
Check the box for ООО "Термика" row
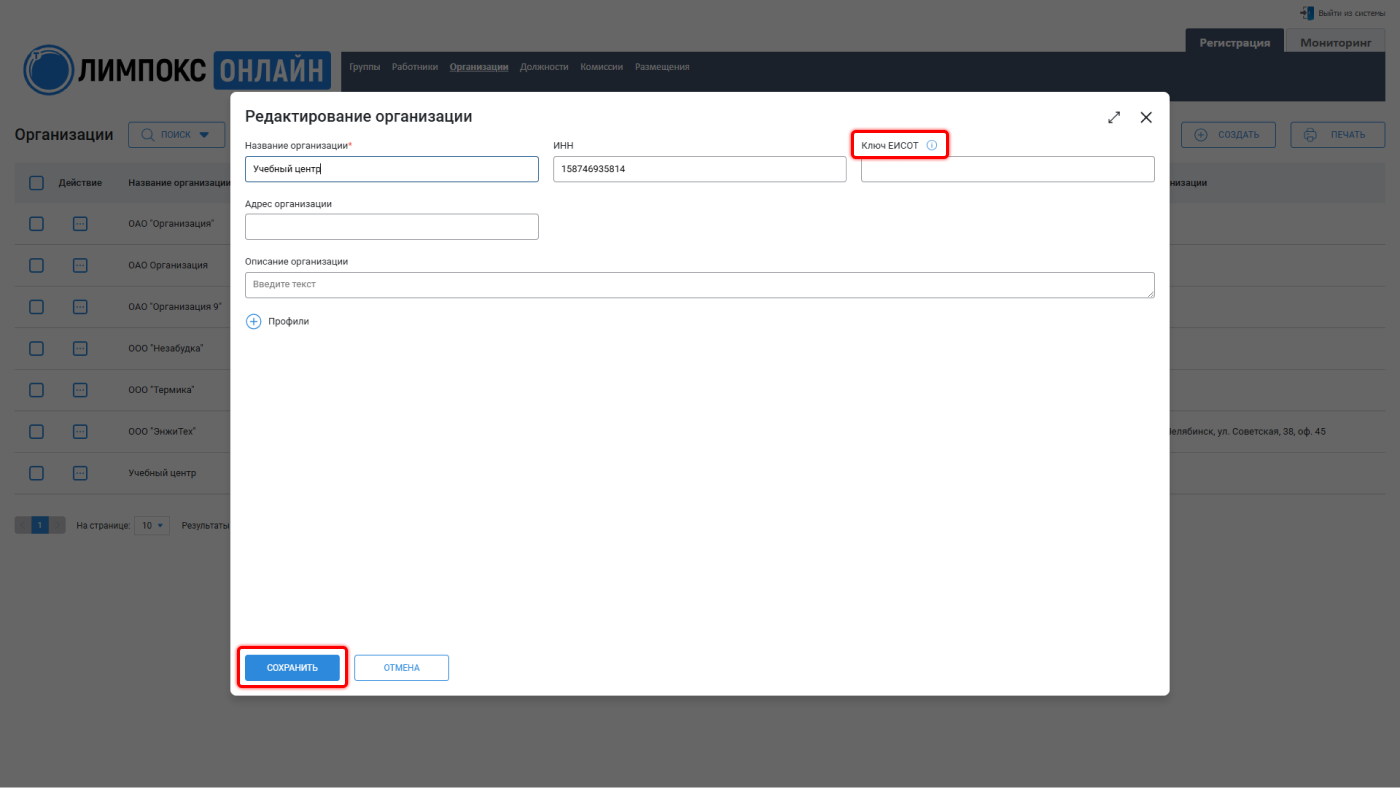click(36, 390)
